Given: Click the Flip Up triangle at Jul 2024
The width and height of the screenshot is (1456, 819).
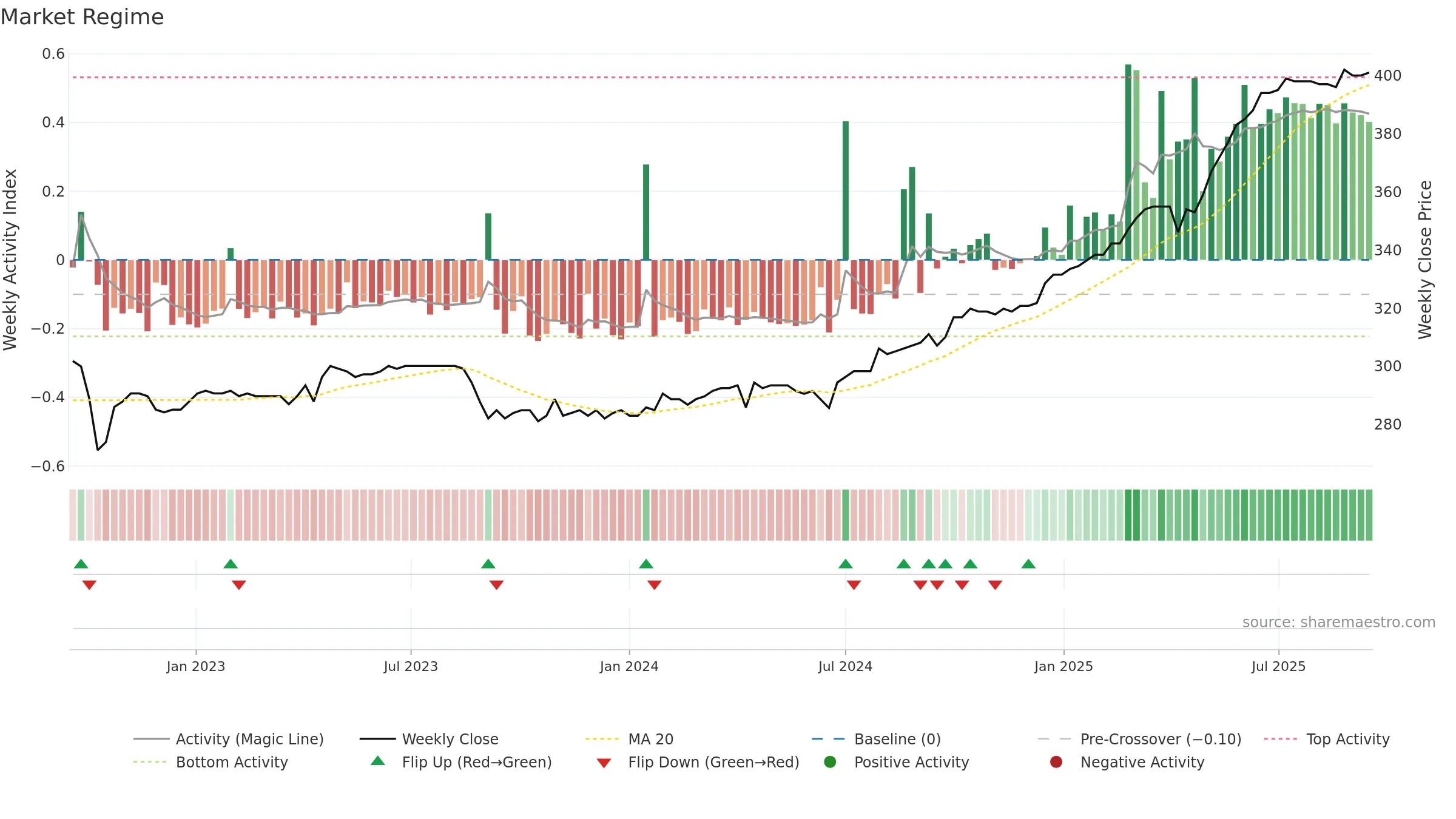Looking at the screenshot, I should click(846, 564).
